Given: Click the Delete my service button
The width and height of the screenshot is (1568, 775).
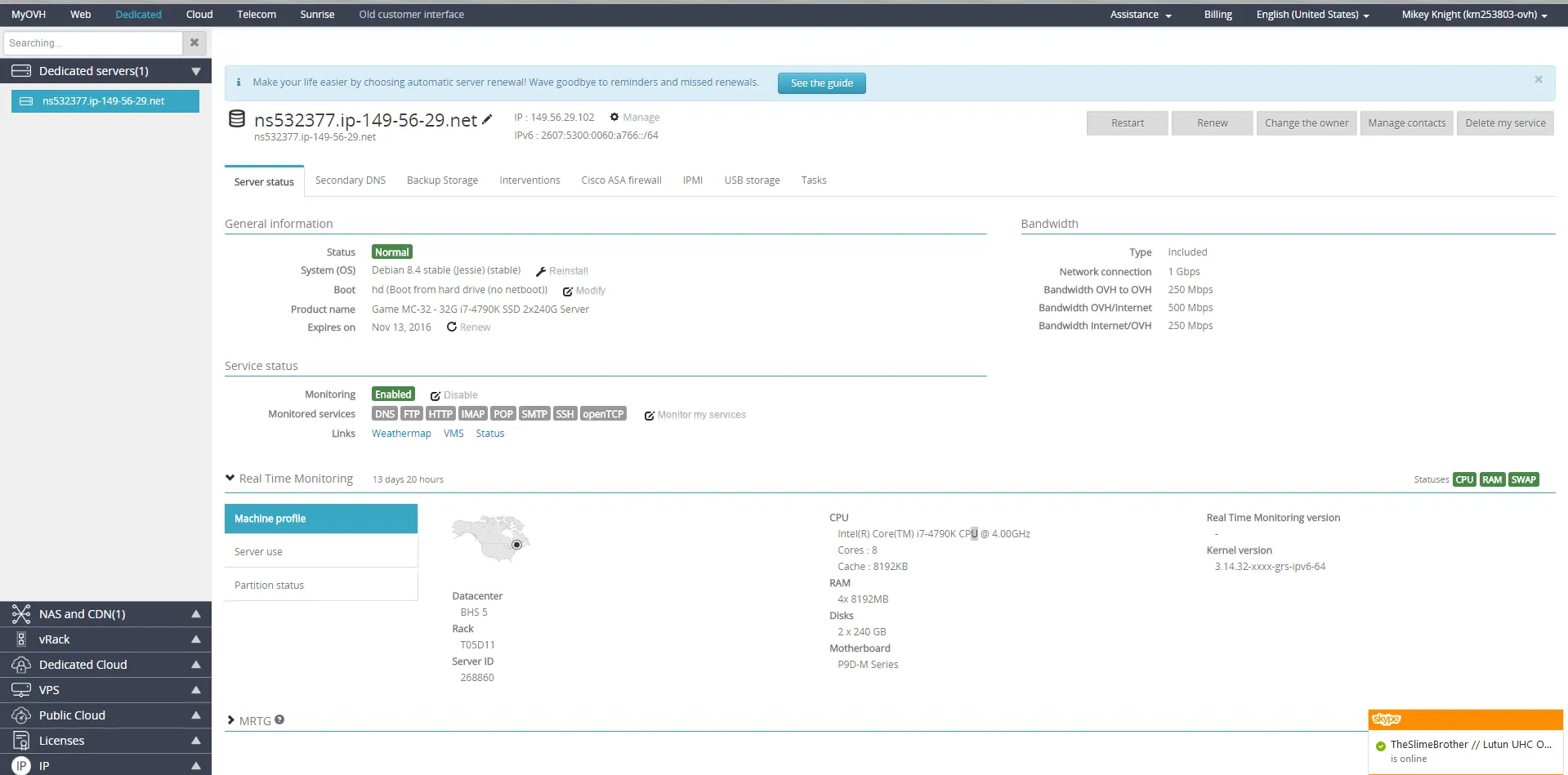Looking at the screenshot, I should 1505,123.
